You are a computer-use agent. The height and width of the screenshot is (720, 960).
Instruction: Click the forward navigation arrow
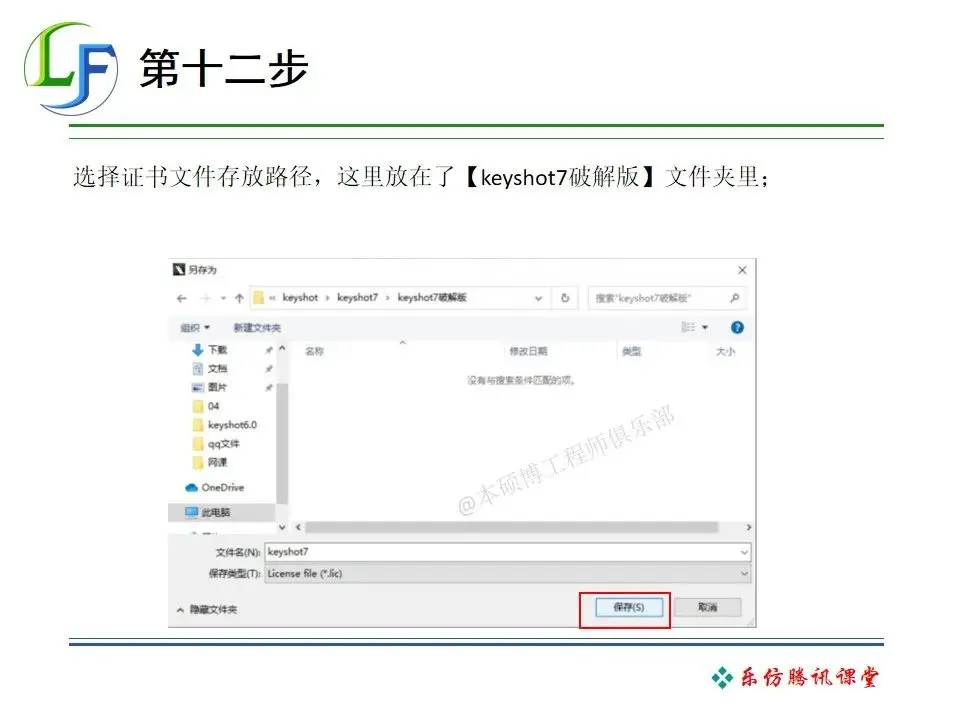pos(206,298)
